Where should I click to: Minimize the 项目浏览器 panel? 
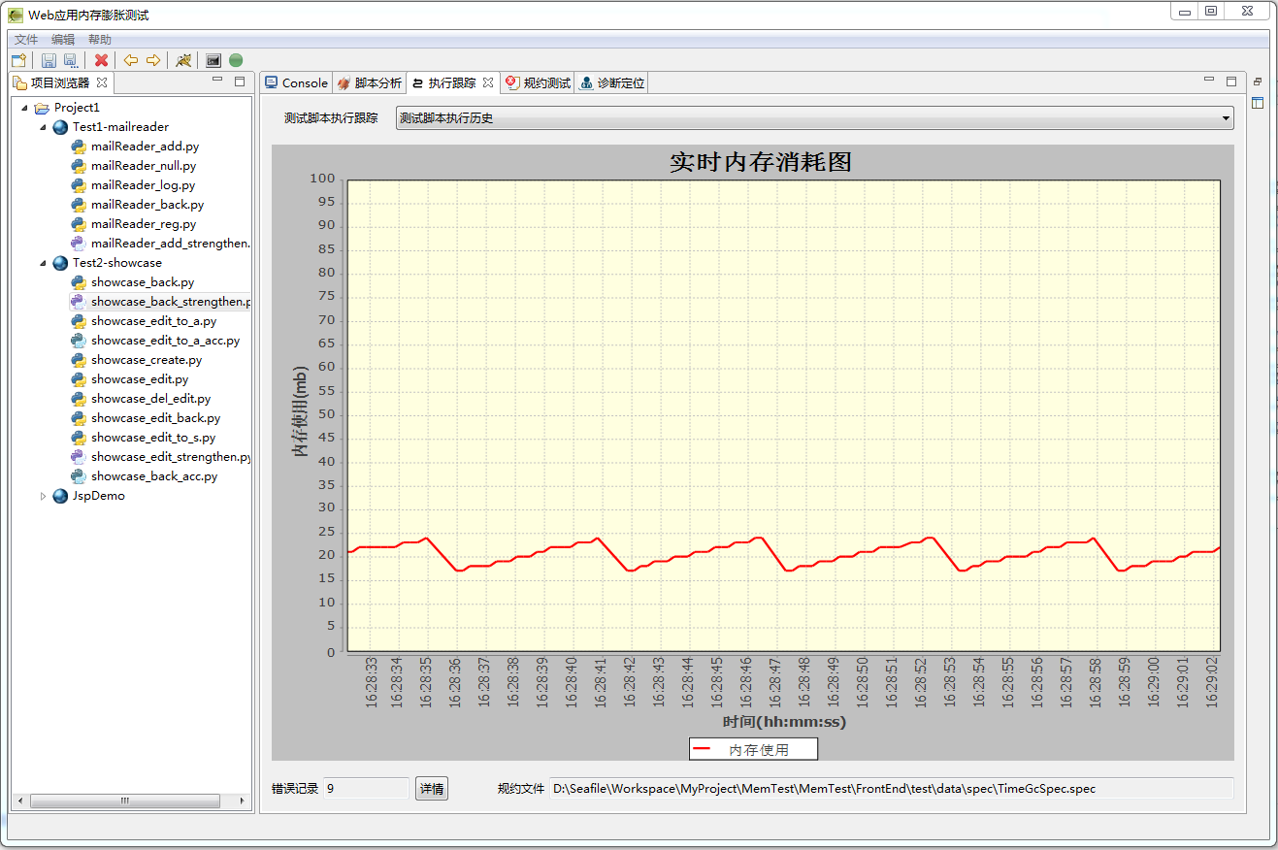217,81
